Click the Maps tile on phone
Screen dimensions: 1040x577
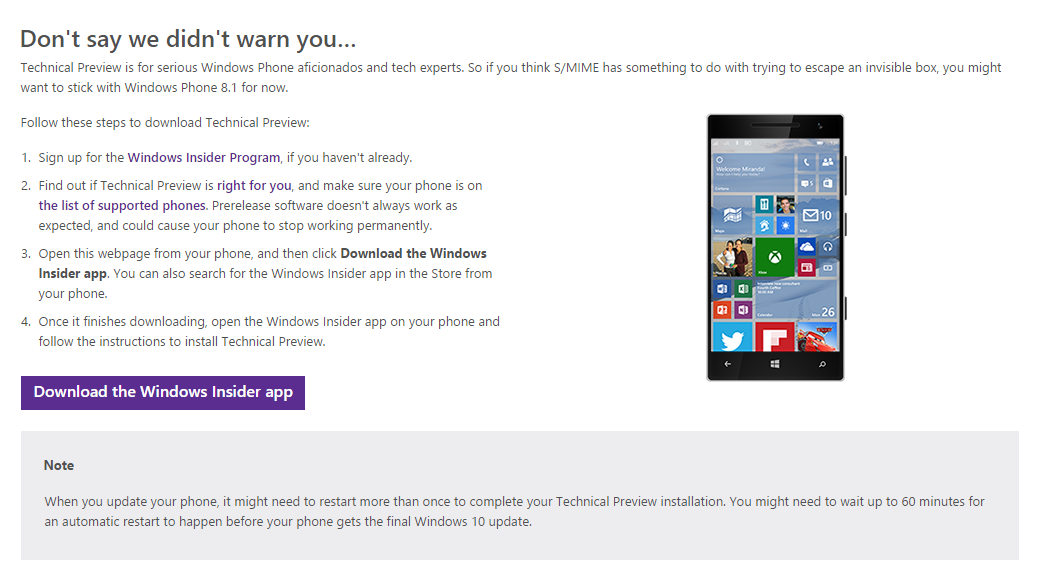(732, 215)
